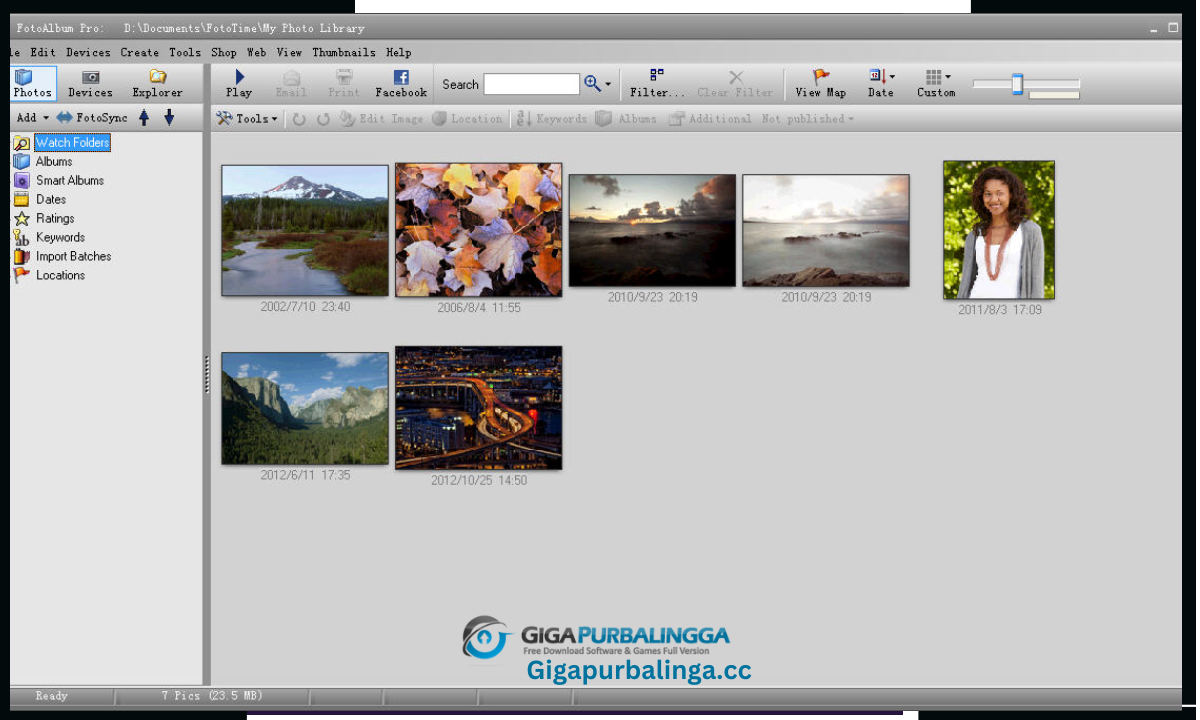Click the thumbnail size slider handle
Screen dimensions: 1200x720
[x=1017, y=84]
